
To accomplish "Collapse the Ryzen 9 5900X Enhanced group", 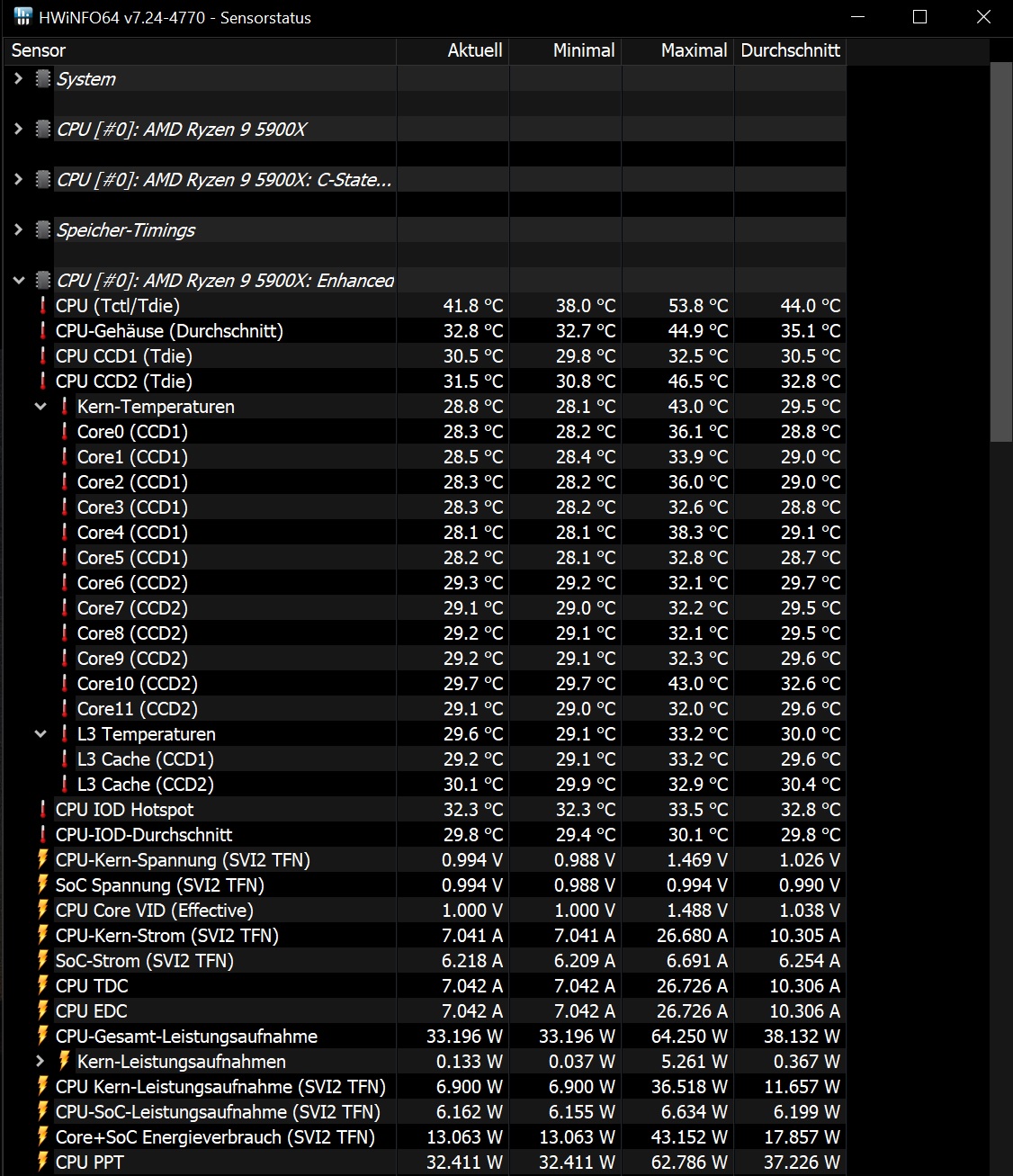I will [18, 280].
